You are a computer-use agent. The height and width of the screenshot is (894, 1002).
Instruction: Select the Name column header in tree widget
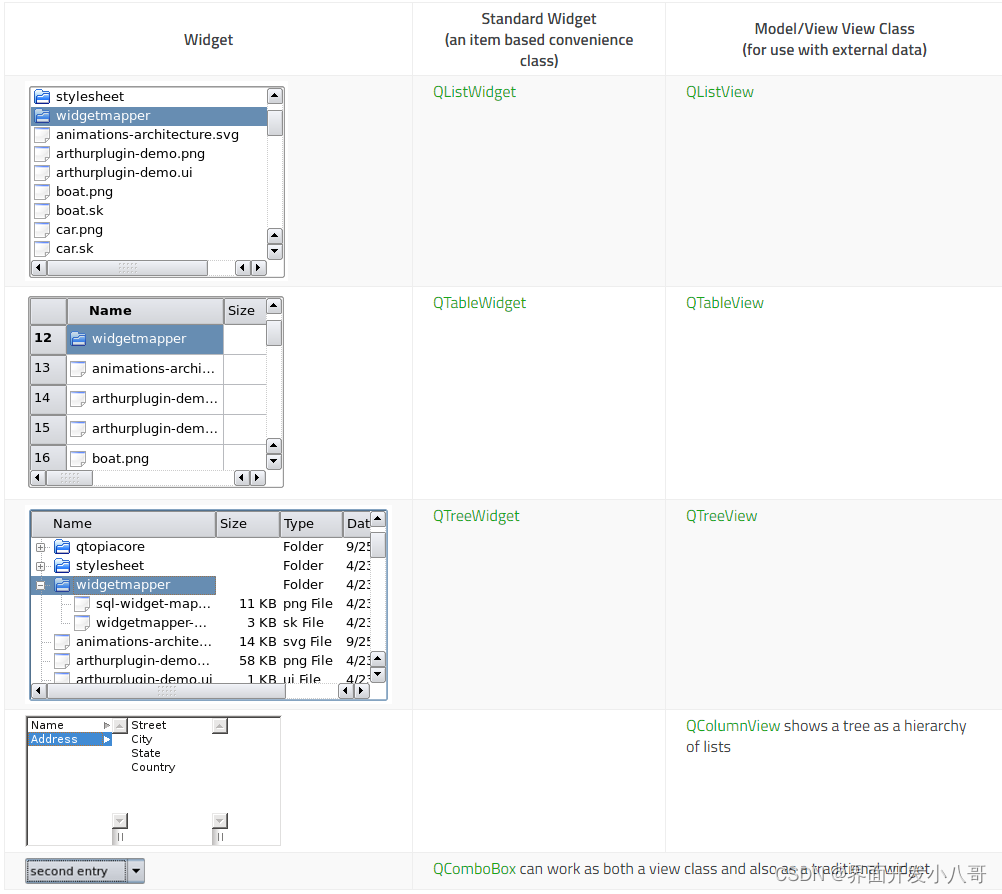(123, 524)
